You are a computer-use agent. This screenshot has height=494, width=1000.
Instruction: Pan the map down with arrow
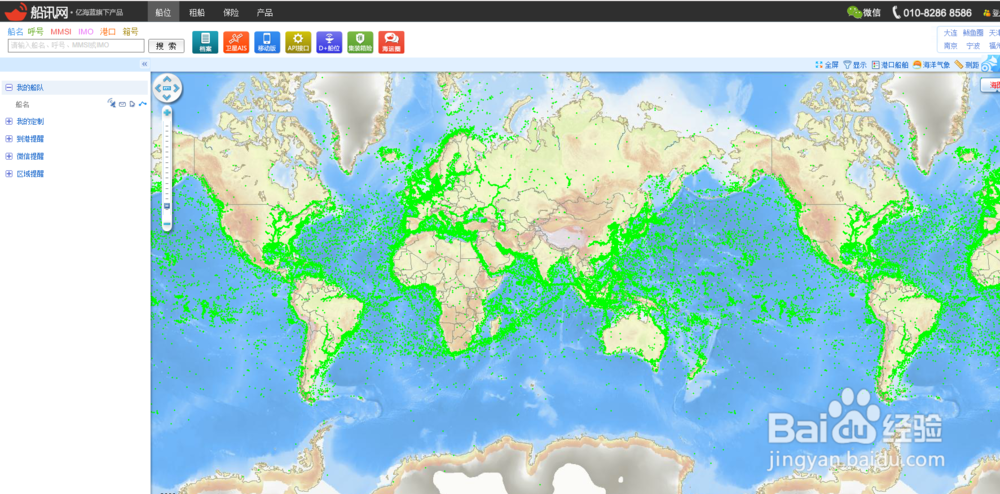tap(167, 97)
